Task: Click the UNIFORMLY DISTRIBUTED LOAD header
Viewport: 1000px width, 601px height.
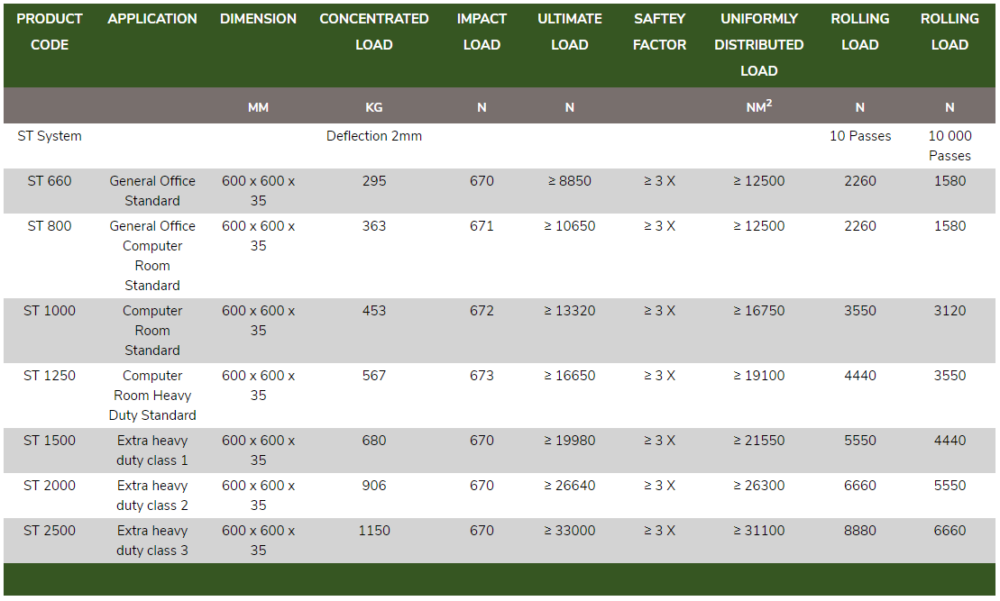Action: 758,45
